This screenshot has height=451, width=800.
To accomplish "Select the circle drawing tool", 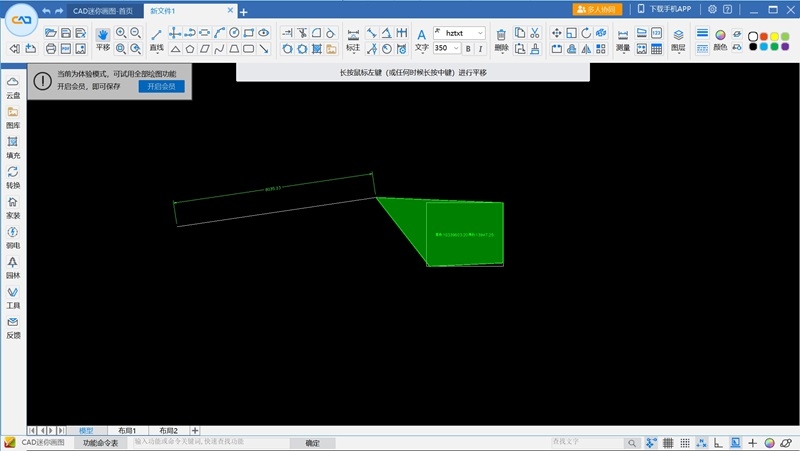I will pos(234,33).
